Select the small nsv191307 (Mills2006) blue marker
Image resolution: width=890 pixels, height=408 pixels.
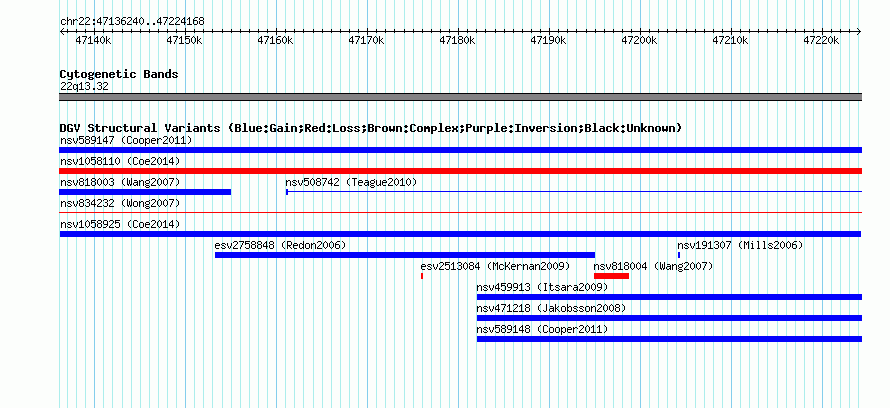tap(679, 255)
